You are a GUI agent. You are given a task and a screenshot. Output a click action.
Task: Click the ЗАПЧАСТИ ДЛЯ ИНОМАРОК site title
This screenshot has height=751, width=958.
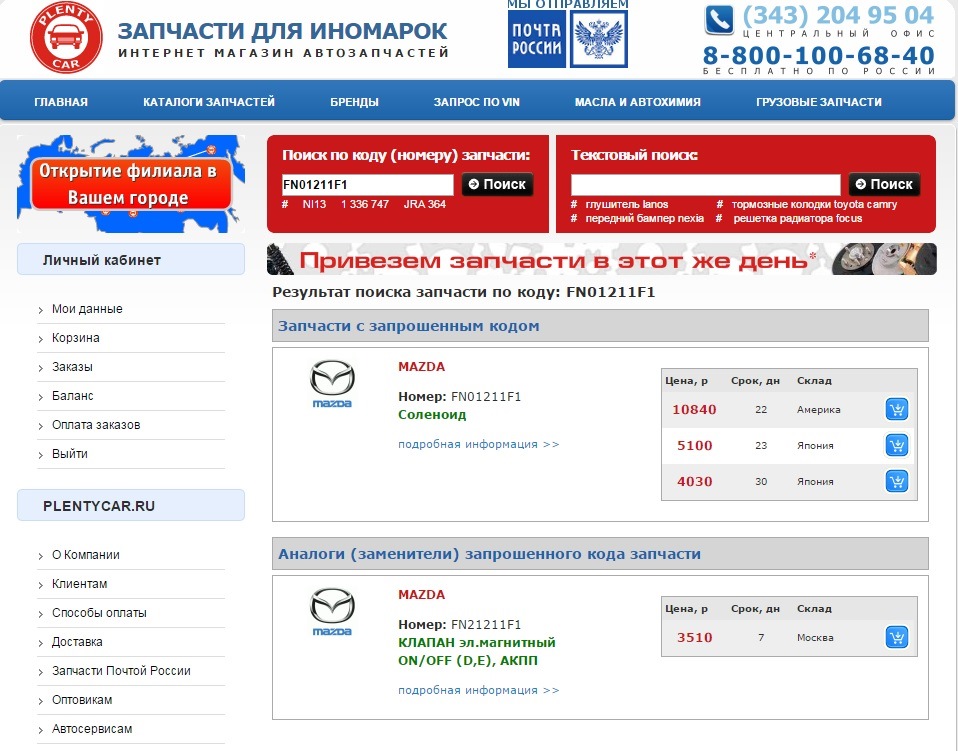click(282, 31)
